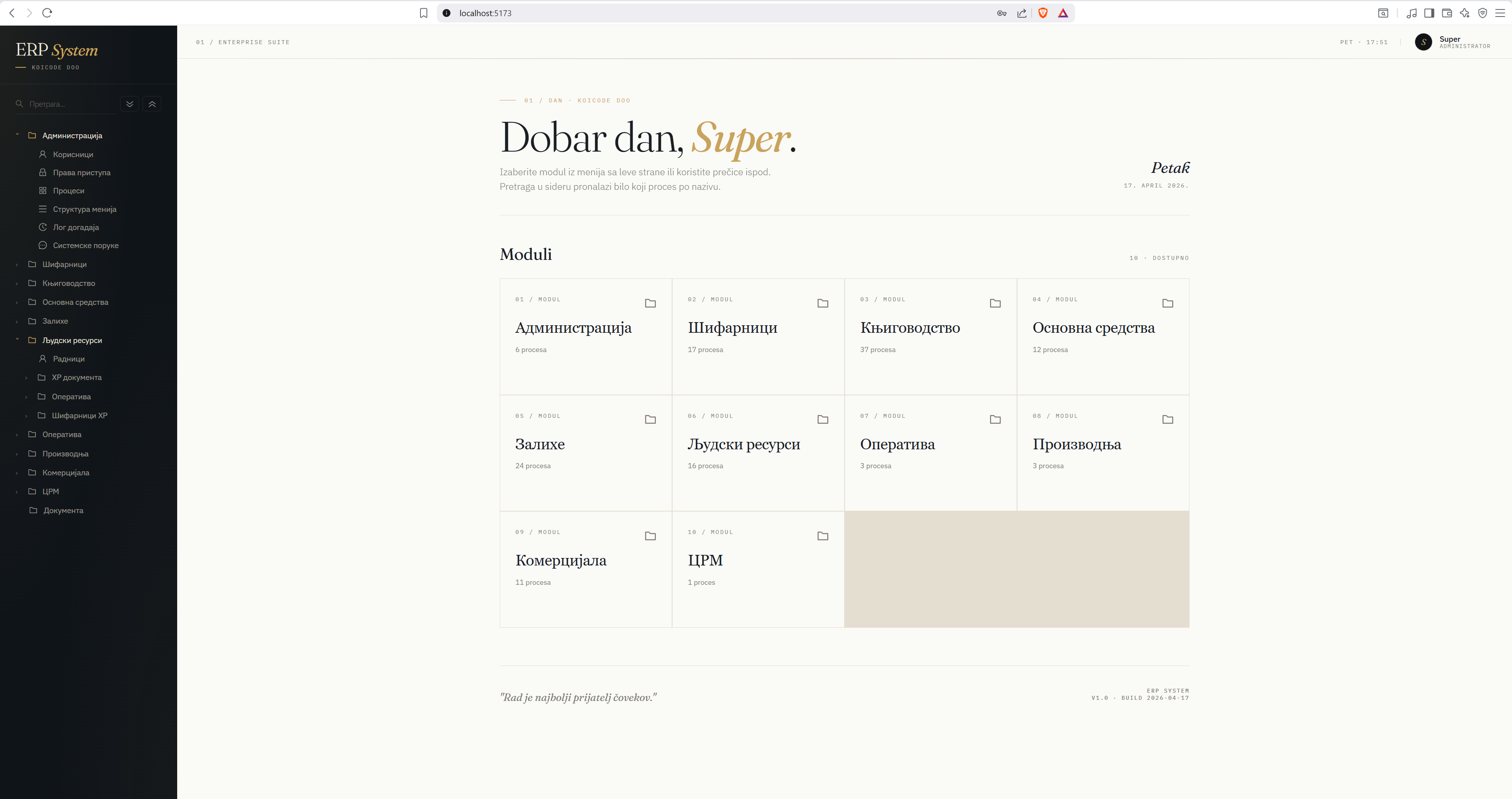This screenshot has height=799, width=1512.
Task: Click the expand-all double chevron down icon
Action: [130, 104]
